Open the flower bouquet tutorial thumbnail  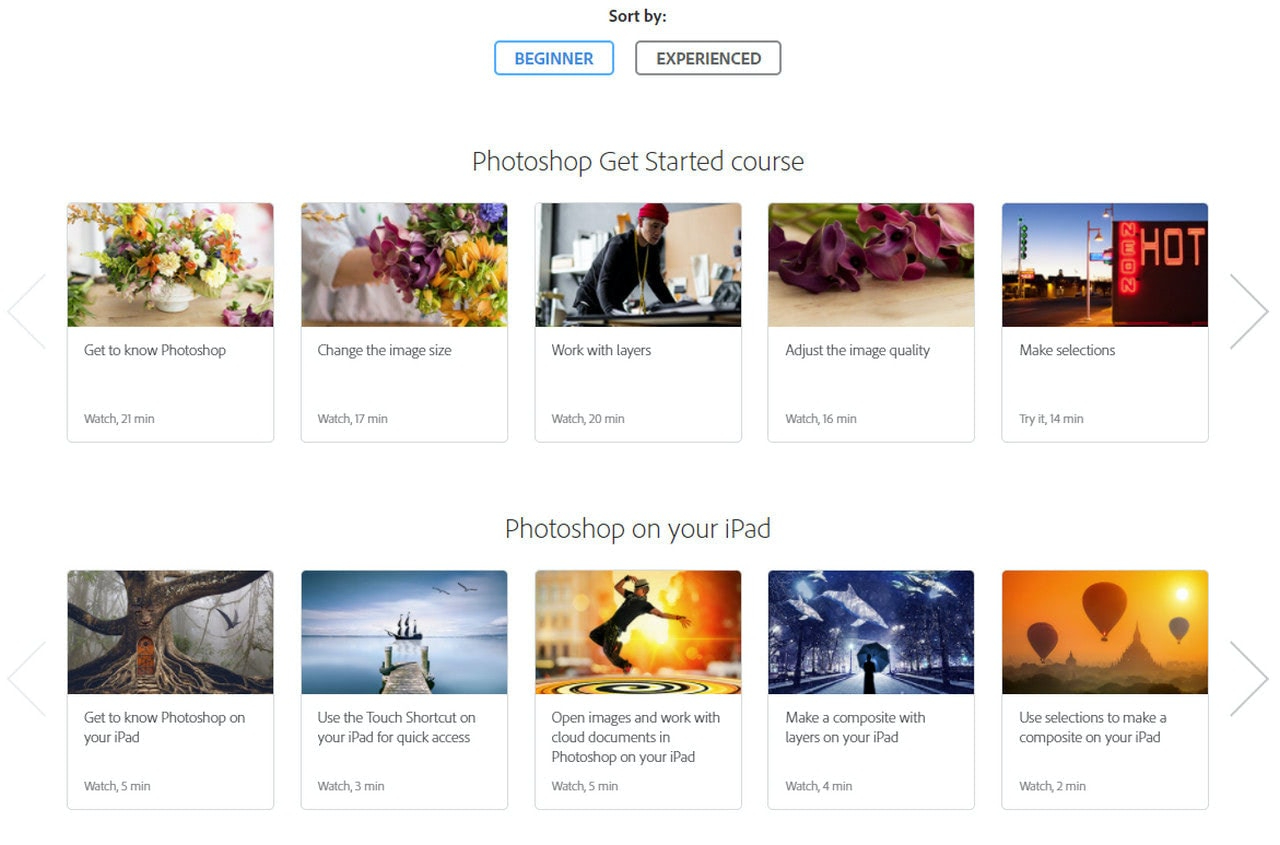(170, 265)
